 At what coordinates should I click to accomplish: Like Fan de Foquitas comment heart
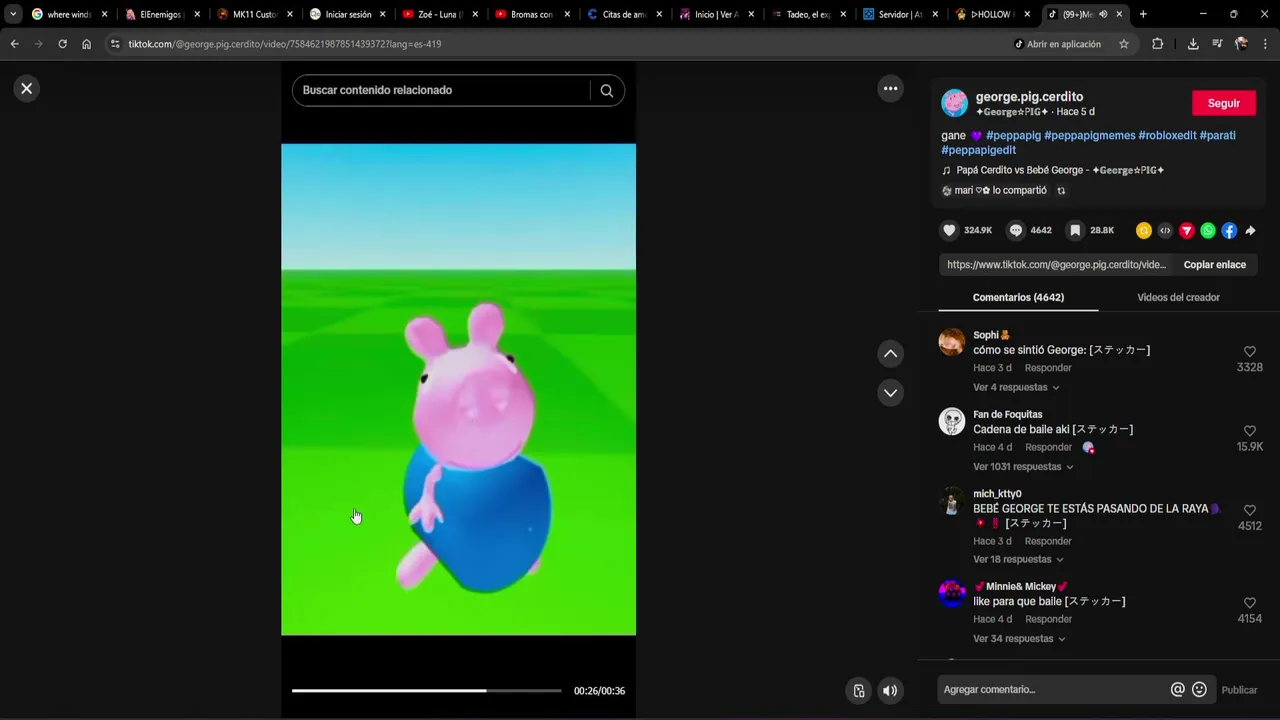pyautogui.click(x=1250, y=431)
